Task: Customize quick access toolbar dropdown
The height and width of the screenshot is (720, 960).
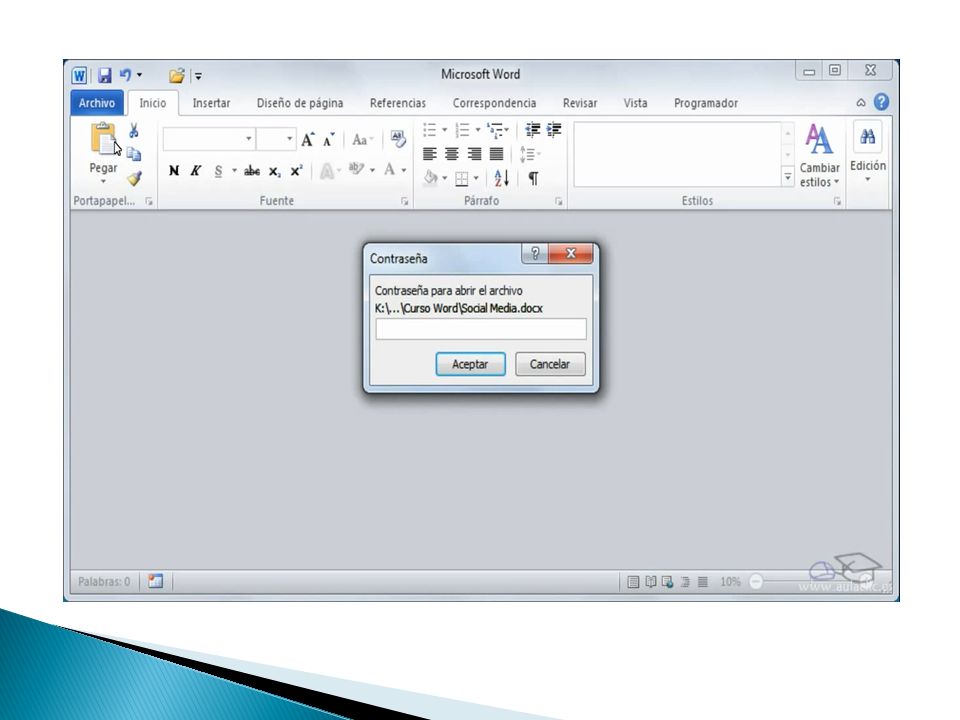Action: click(x=198, y=76)
